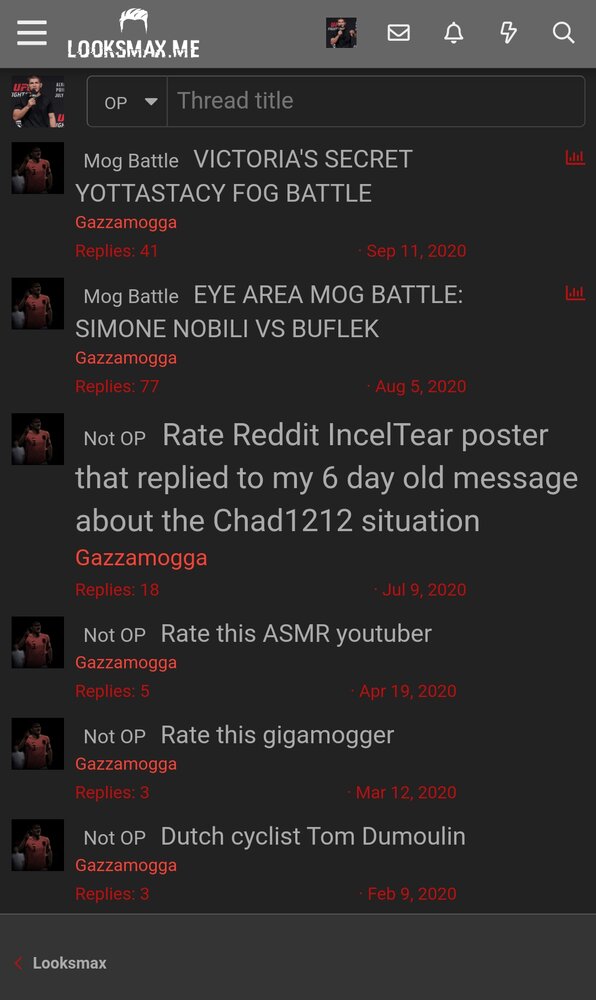The image size is (596, 1000).
Task: Click the lightning bolt what's new icon
Action: [x=508, y=33]
